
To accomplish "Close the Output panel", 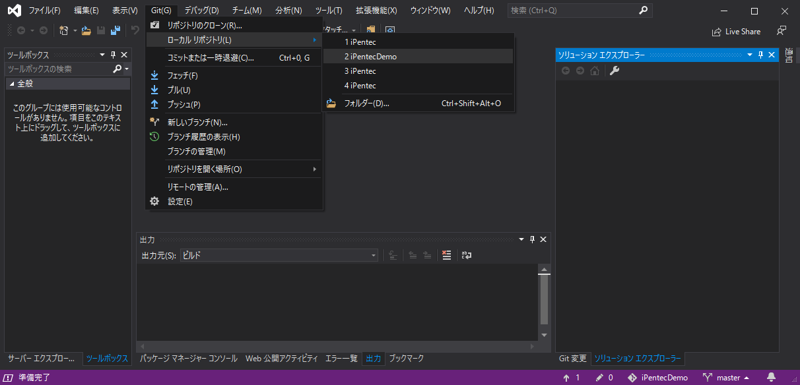I will (543, 240).
